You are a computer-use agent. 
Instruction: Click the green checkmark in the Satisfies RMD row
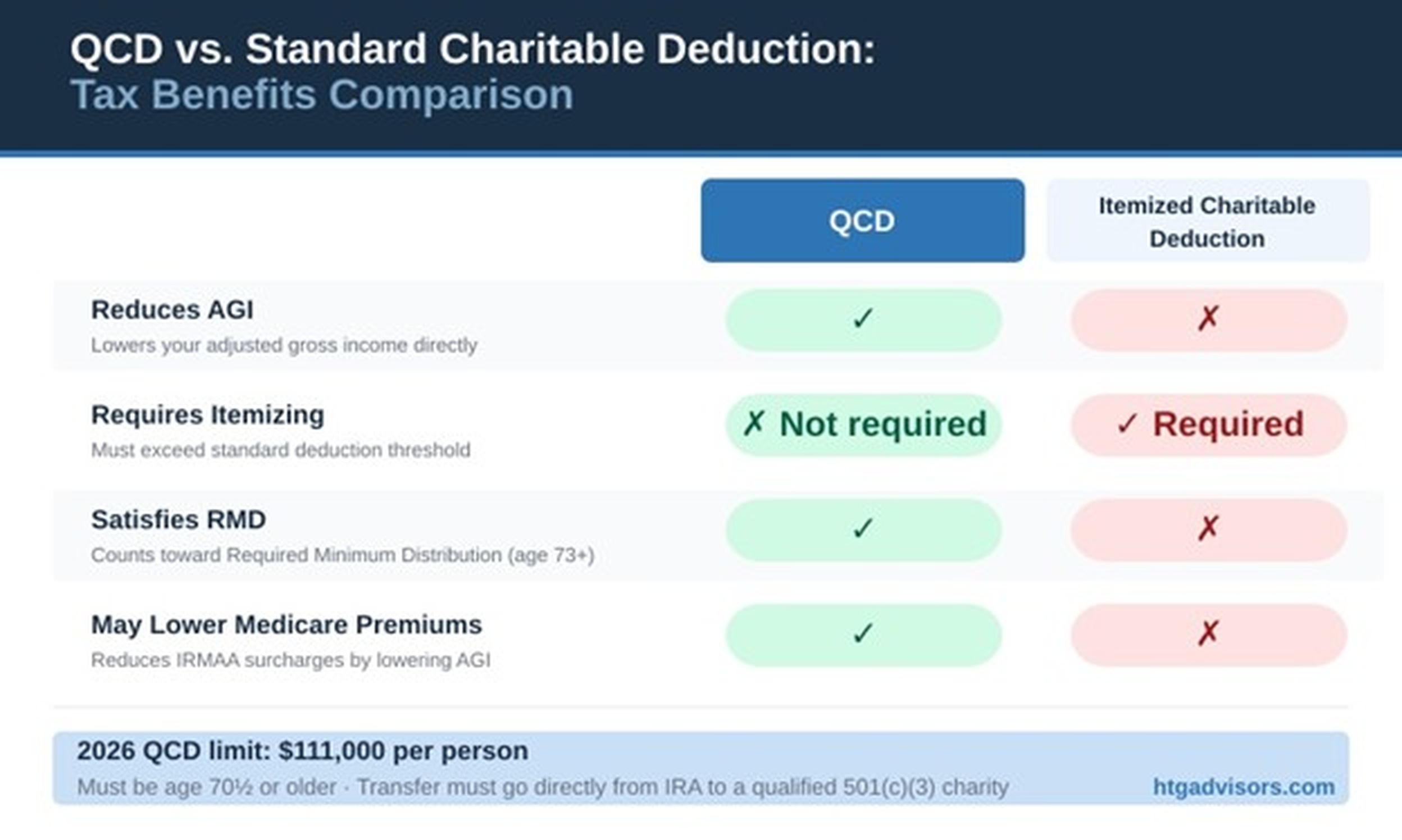[862, 529]
